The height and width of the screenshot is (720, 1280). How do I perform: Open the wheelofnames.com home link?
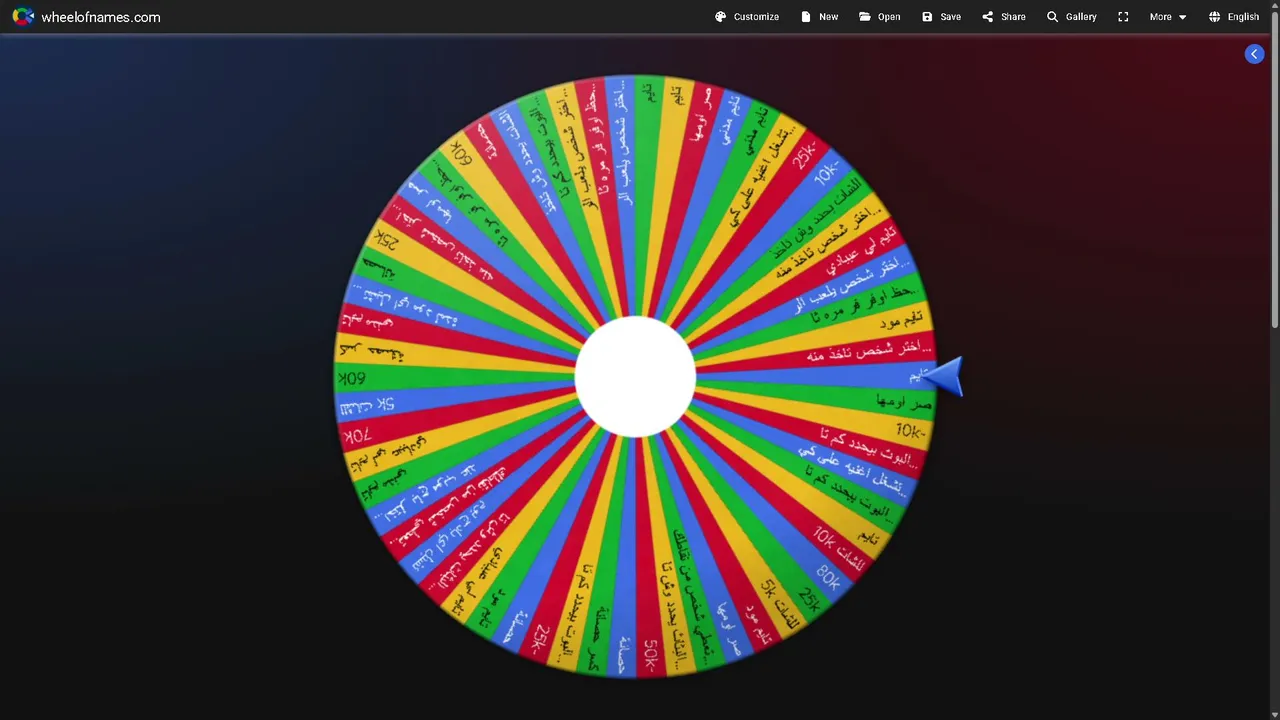pos(100,17)
